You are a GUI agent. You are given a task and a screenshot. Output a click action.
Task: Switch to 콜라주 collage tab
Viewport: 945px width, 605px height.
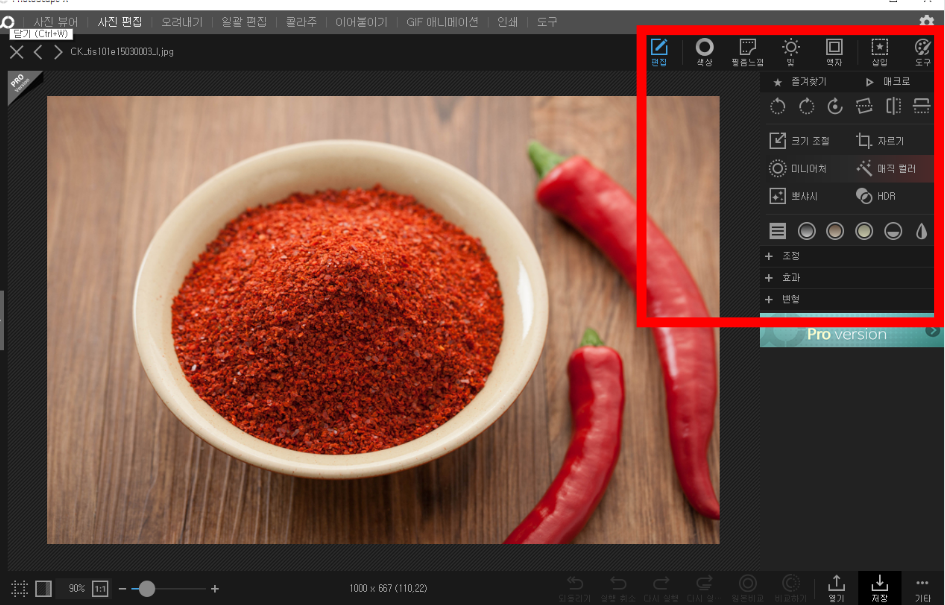coord(301,22)
